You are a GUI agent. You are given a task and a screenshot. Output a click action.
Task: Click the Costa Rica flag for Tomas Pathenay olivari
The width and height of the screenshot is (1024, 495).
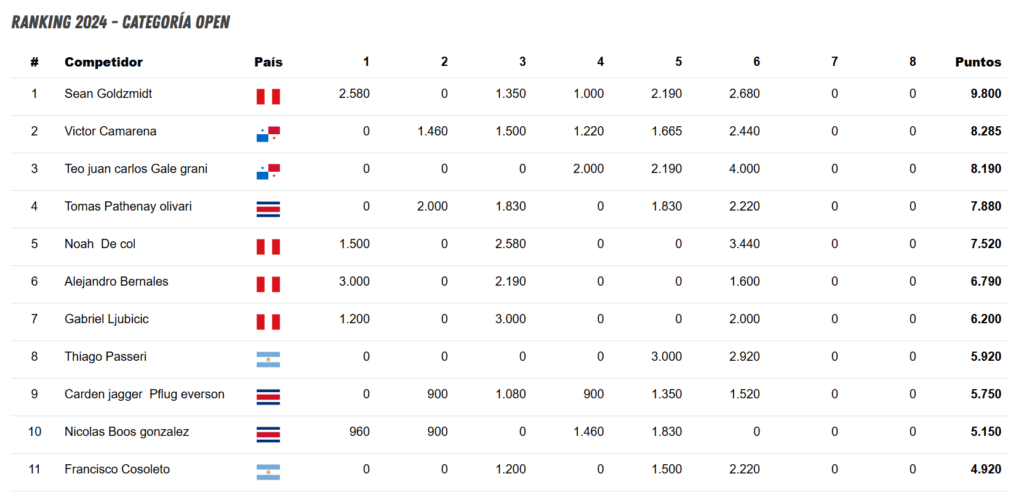268,209
